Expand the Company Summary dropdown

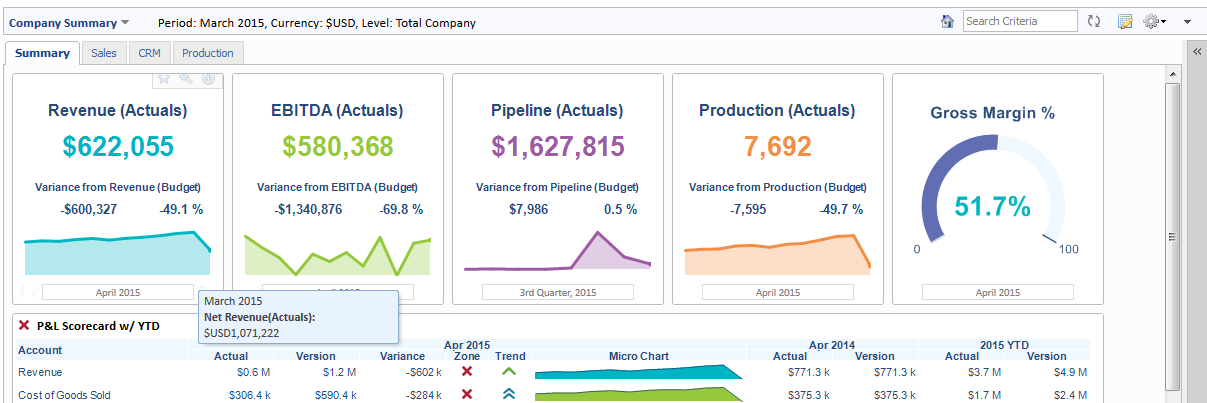(x=69, y=22)
